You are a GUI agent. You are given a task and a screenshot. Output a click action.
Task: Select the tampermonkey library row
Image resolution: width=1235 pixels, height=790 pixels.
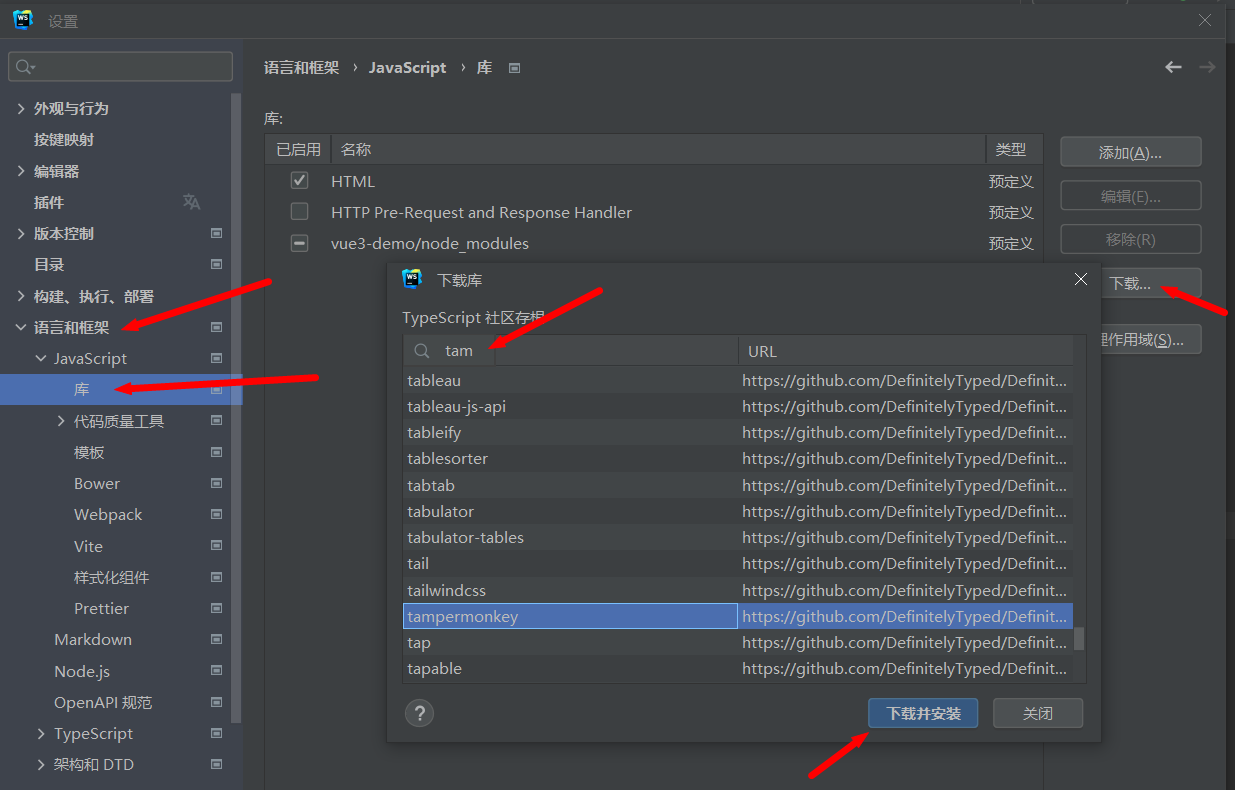point(738,616)
